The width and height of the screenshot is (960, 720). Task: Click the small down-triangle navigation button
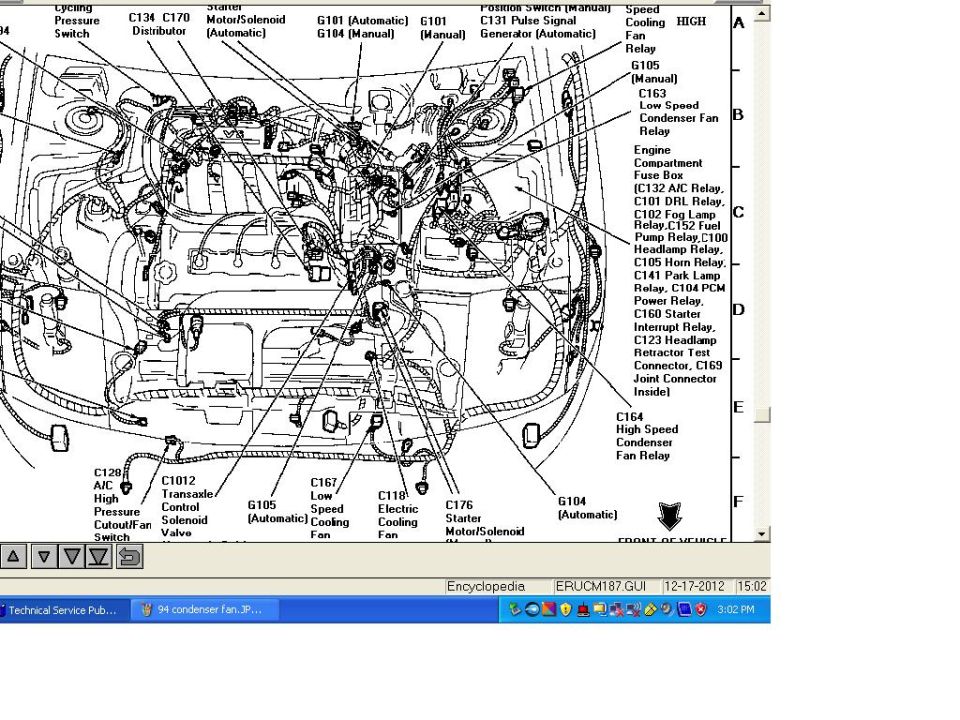coord(43,557)
